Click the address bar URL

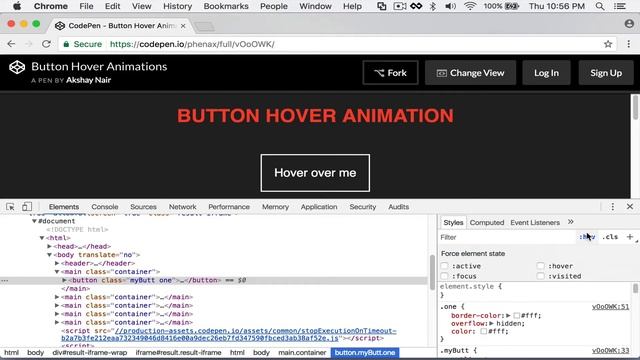[x=192, y=44]
